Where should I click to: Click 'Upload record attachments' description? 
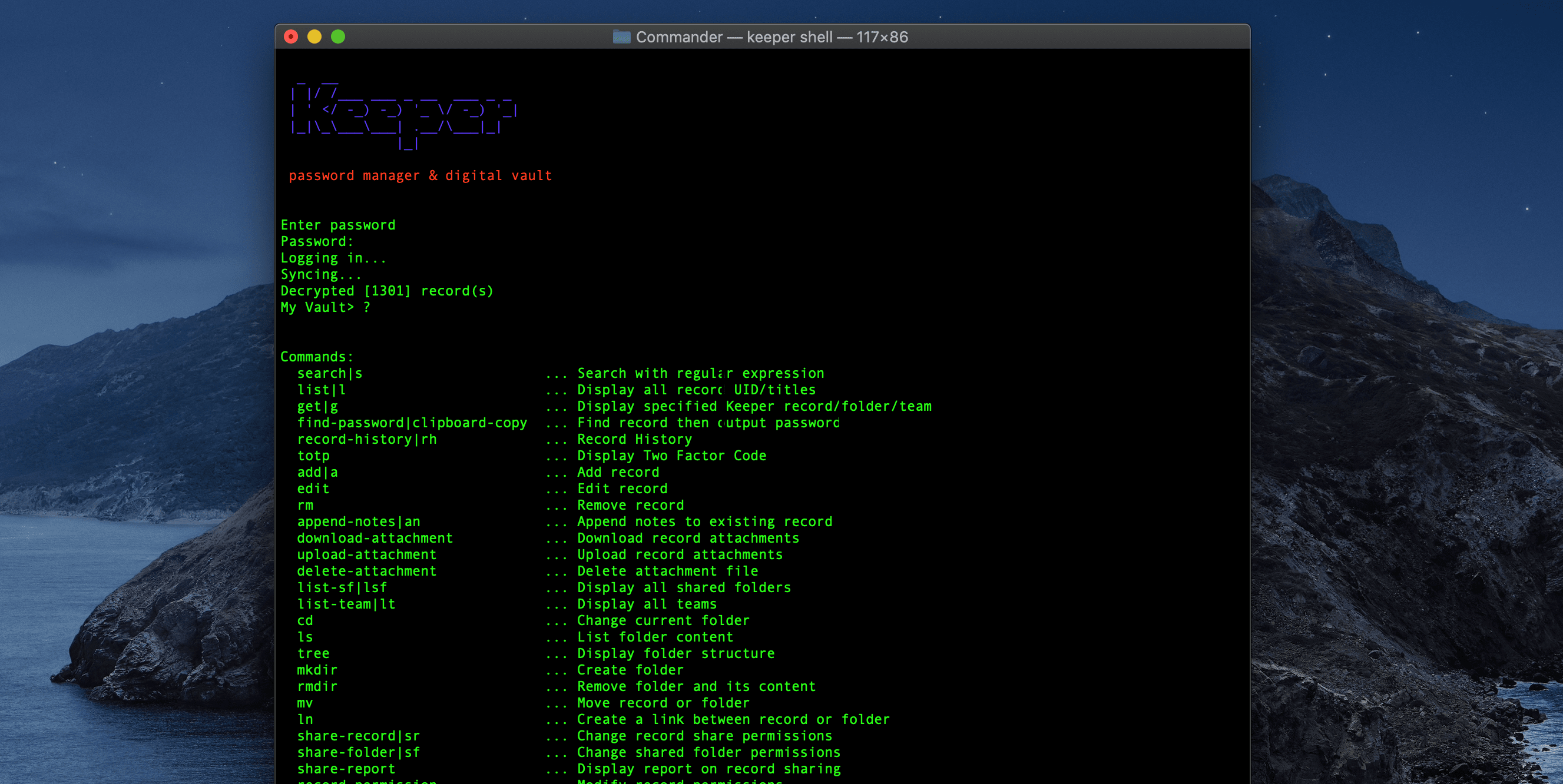click(680, 555)
